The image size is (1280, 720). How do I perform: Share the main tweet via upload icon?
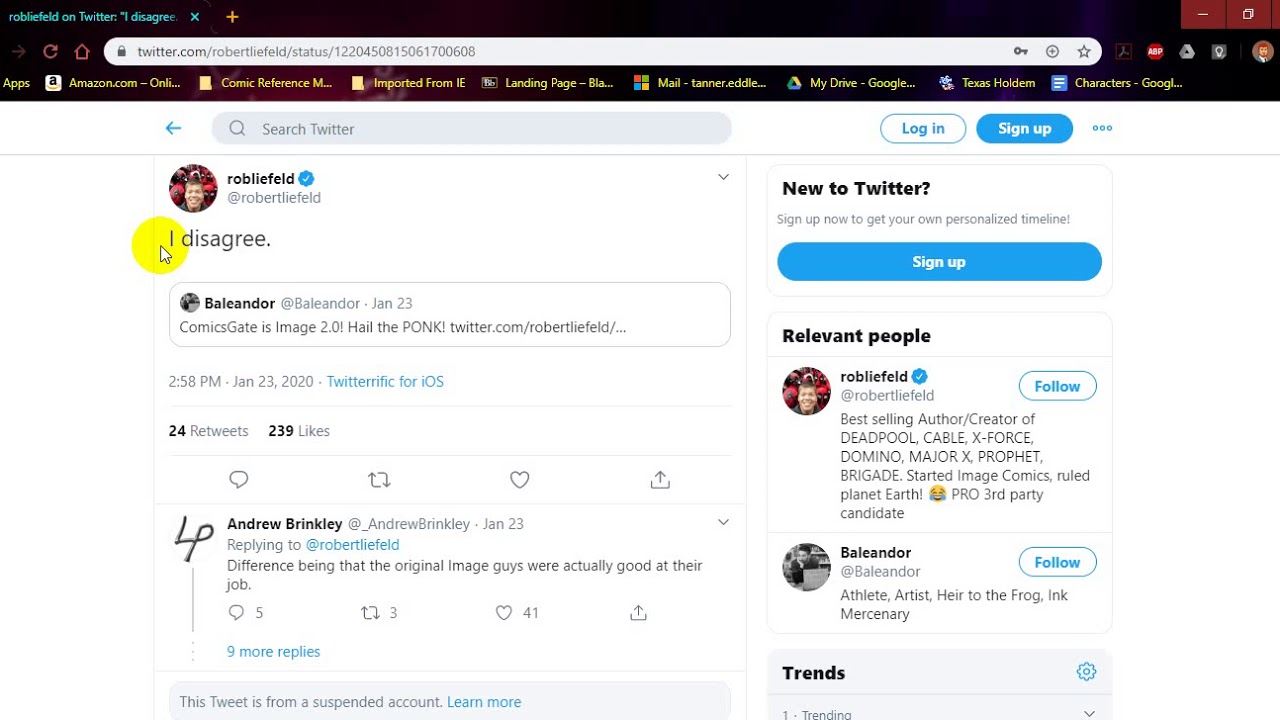(x=660, y=480)
